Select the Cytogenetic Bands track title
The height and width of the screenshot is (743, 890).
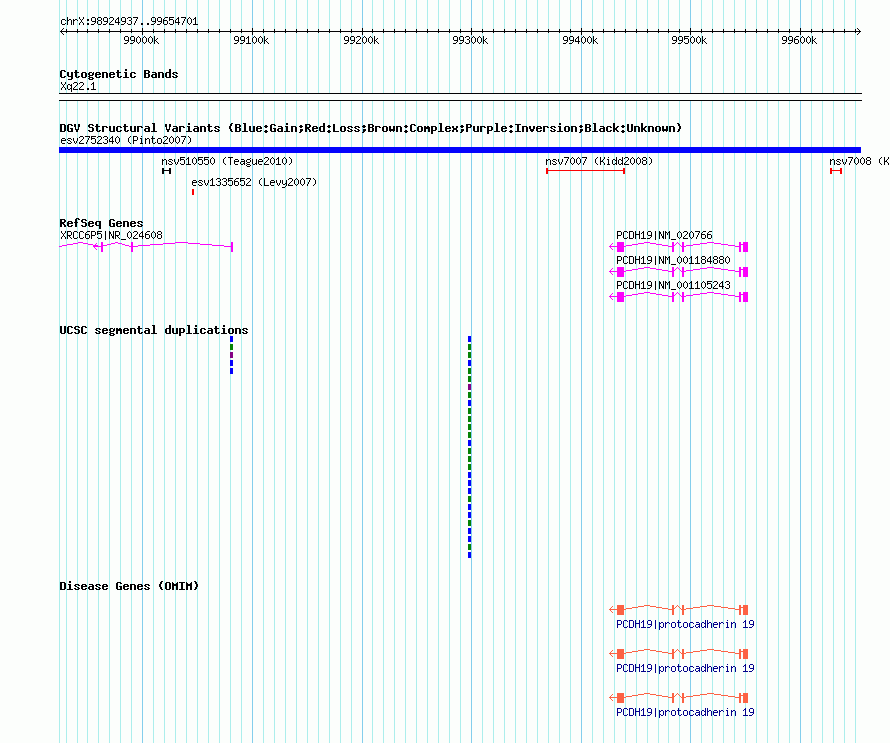click(119, 74)
